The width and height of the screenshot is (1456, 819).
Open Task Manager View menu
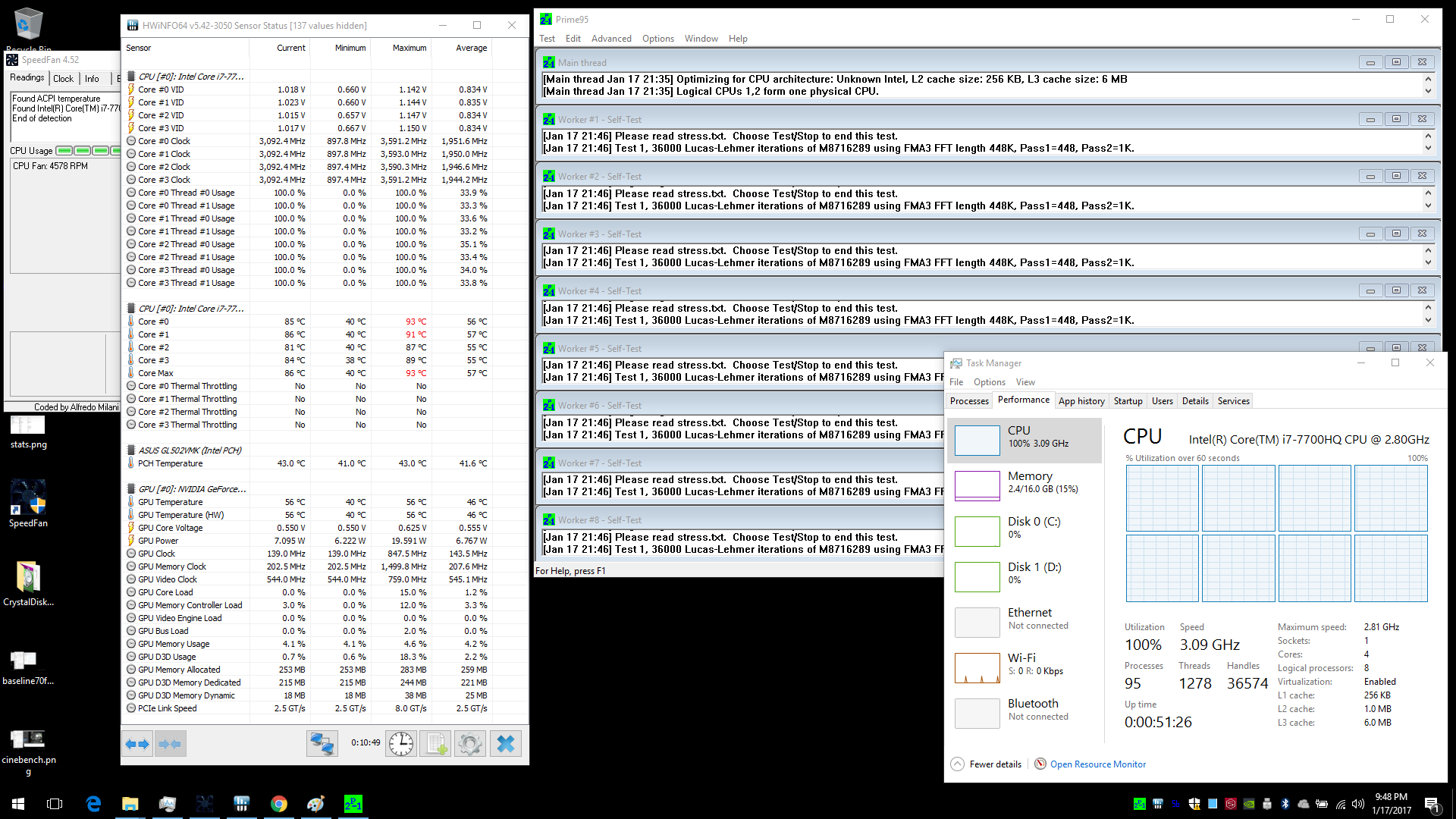point(1025,382)
